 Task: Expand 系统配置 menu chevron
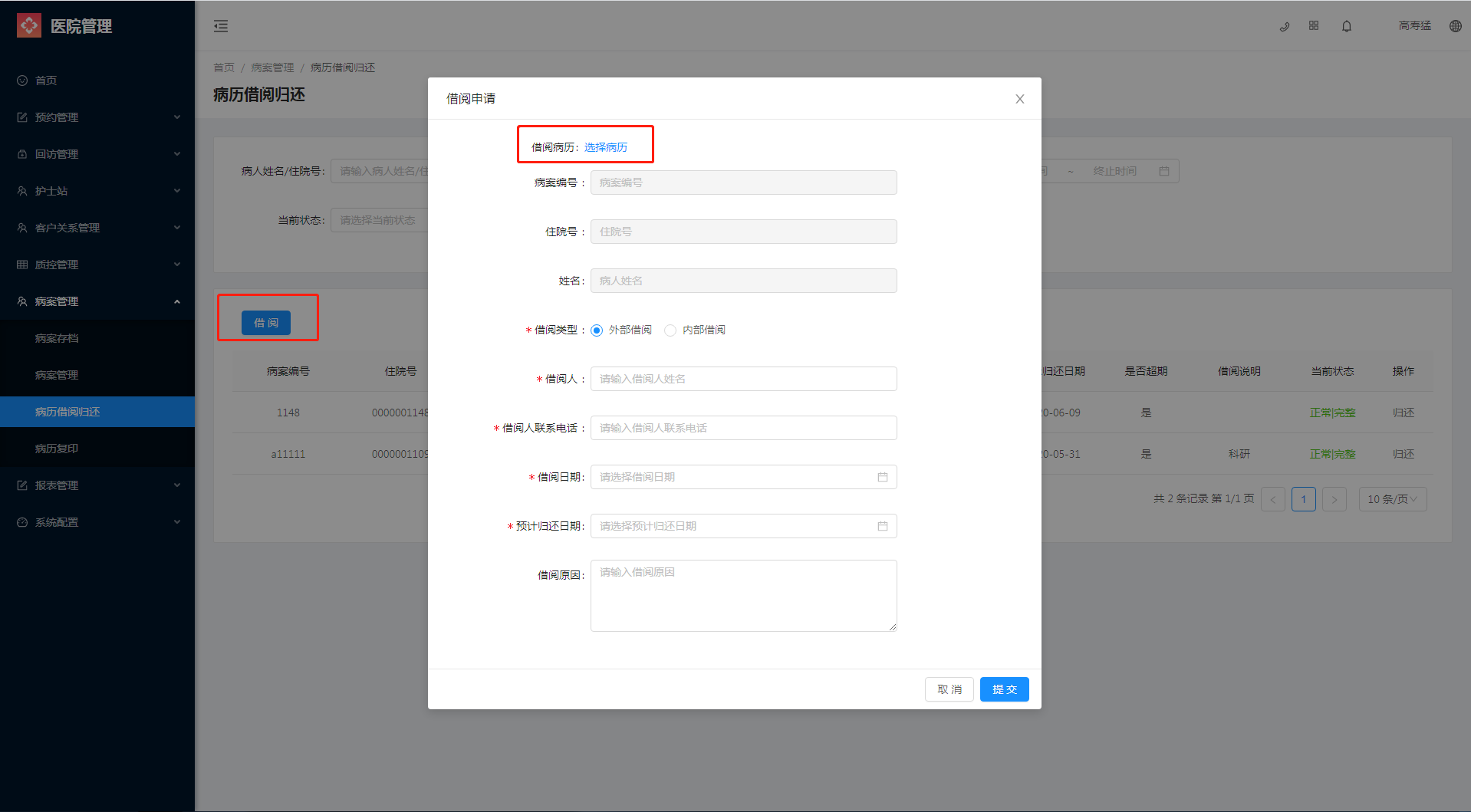pyautogui.click(x=177, y=522)
